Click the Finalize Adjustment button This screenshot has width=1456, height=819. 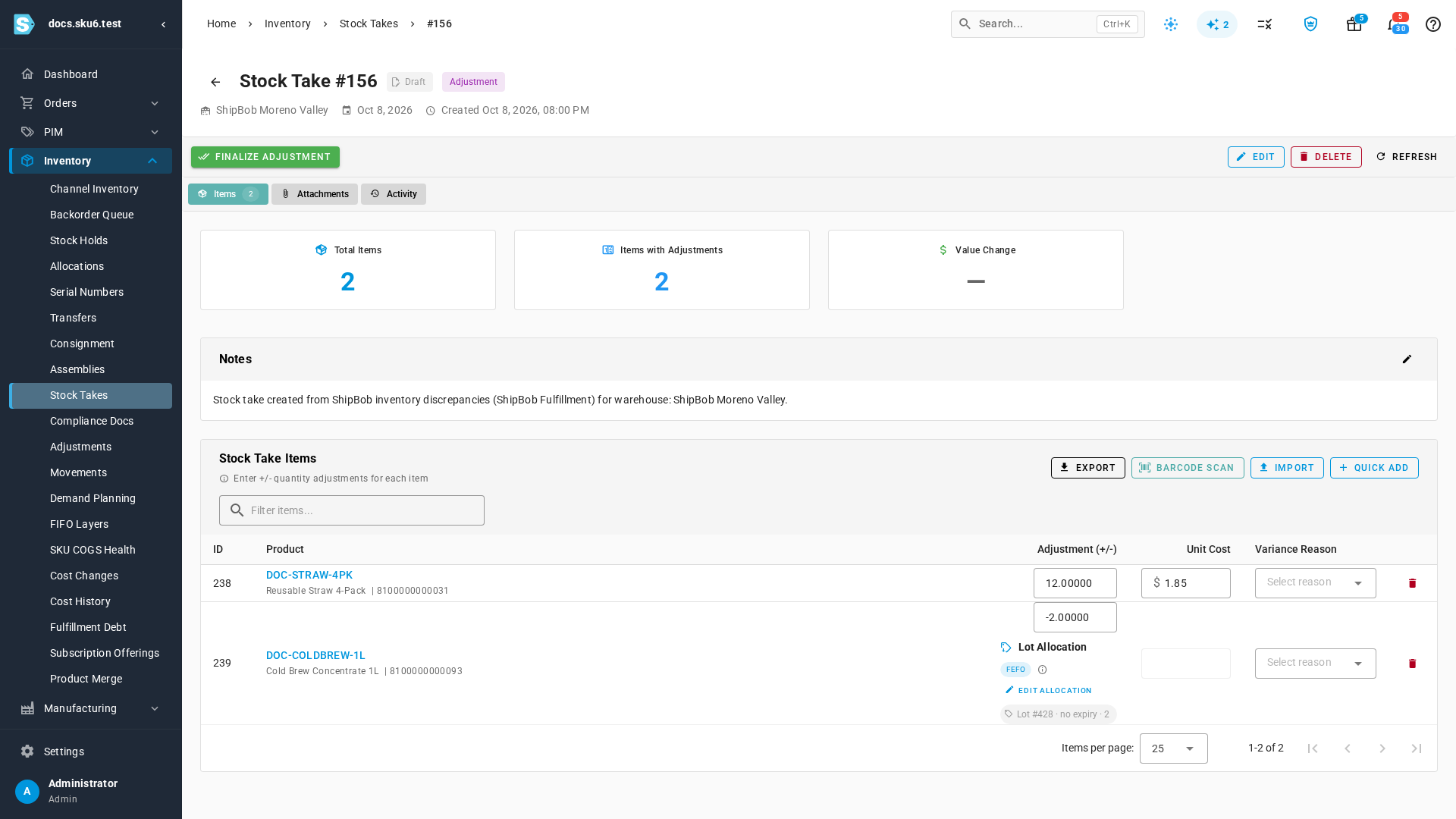265,157
